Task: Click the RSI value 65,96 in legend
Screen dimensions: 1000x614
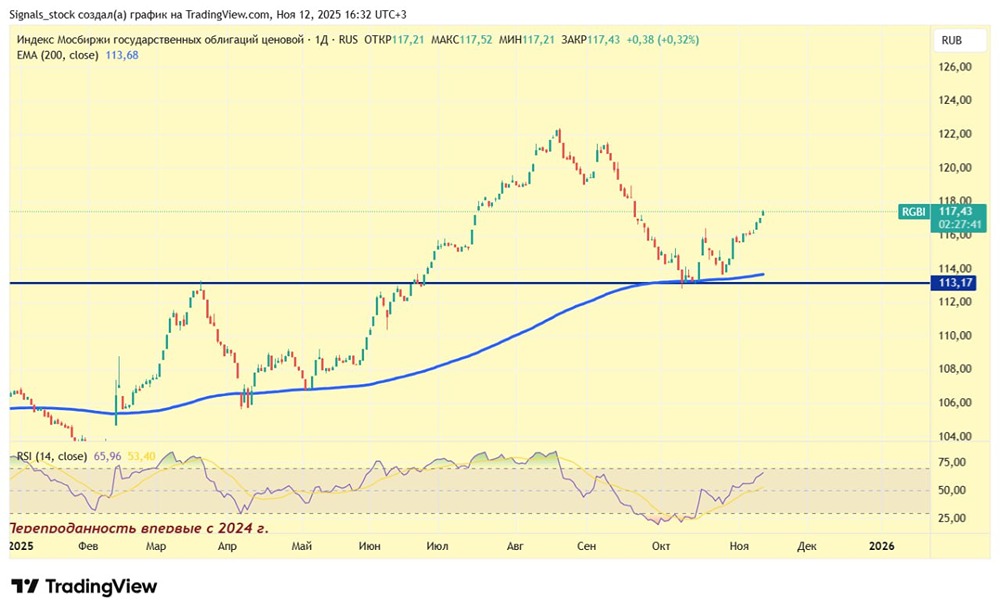Action: click(x=105, y=456)
